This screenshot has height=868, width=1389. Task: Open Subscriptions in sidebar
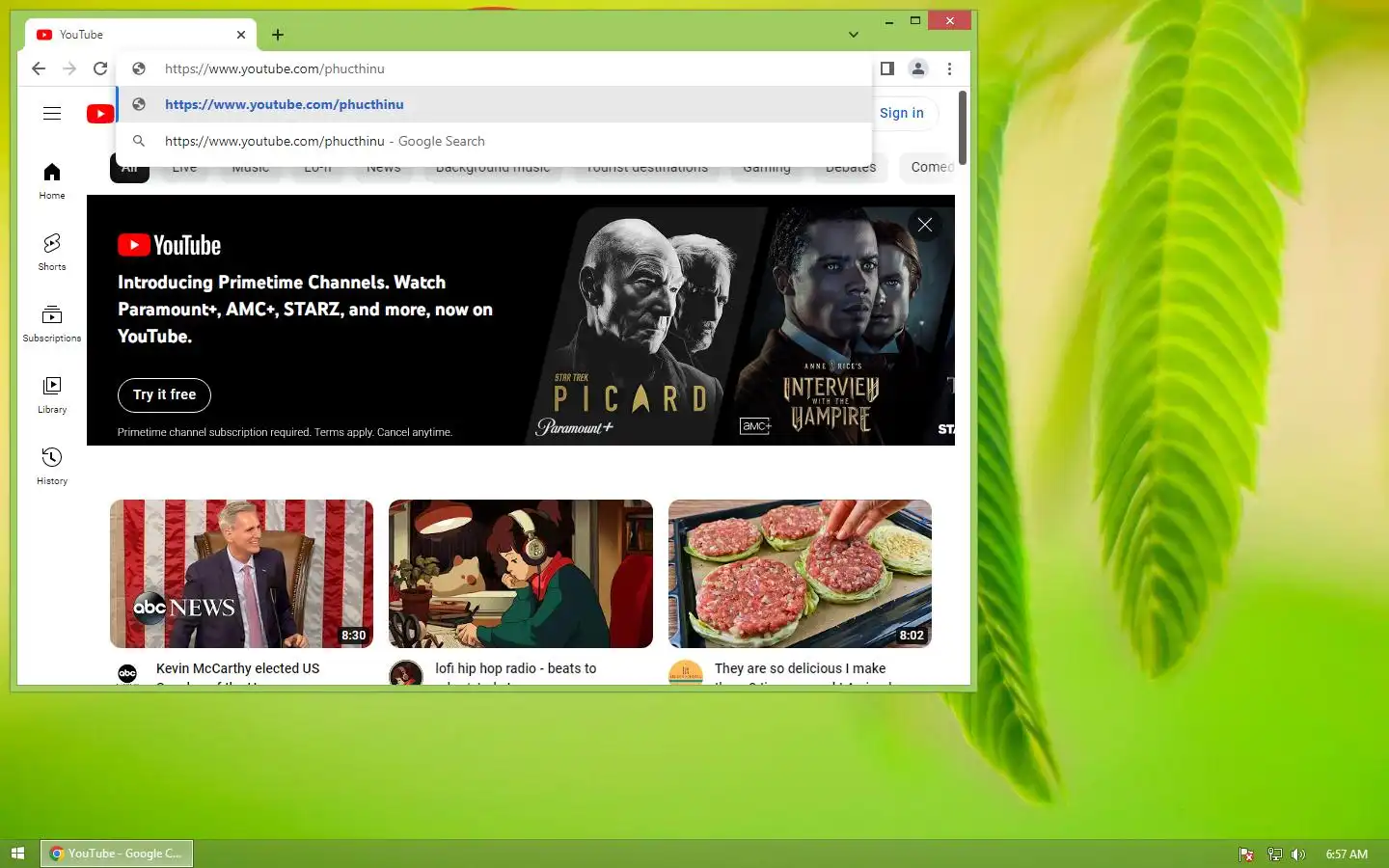pyautogui.click(x=52, y=323)
